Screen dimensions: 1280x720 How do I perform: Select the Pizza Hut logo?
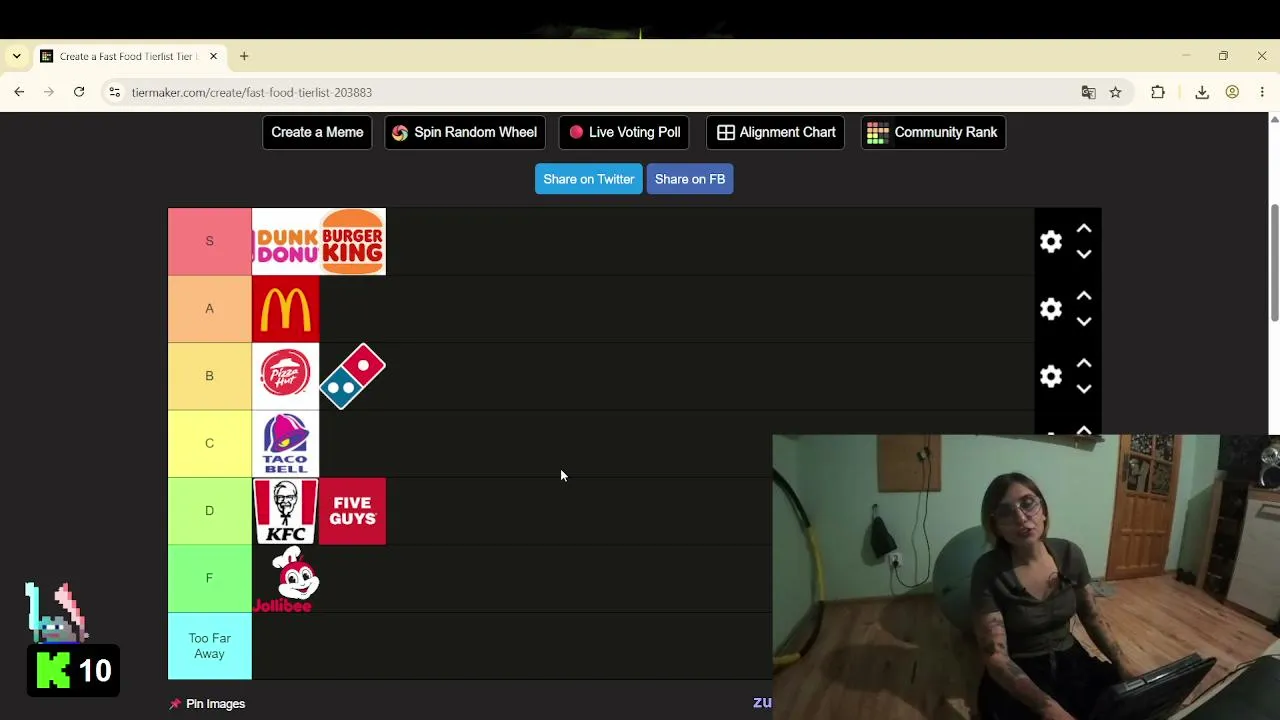coord(285,376)
